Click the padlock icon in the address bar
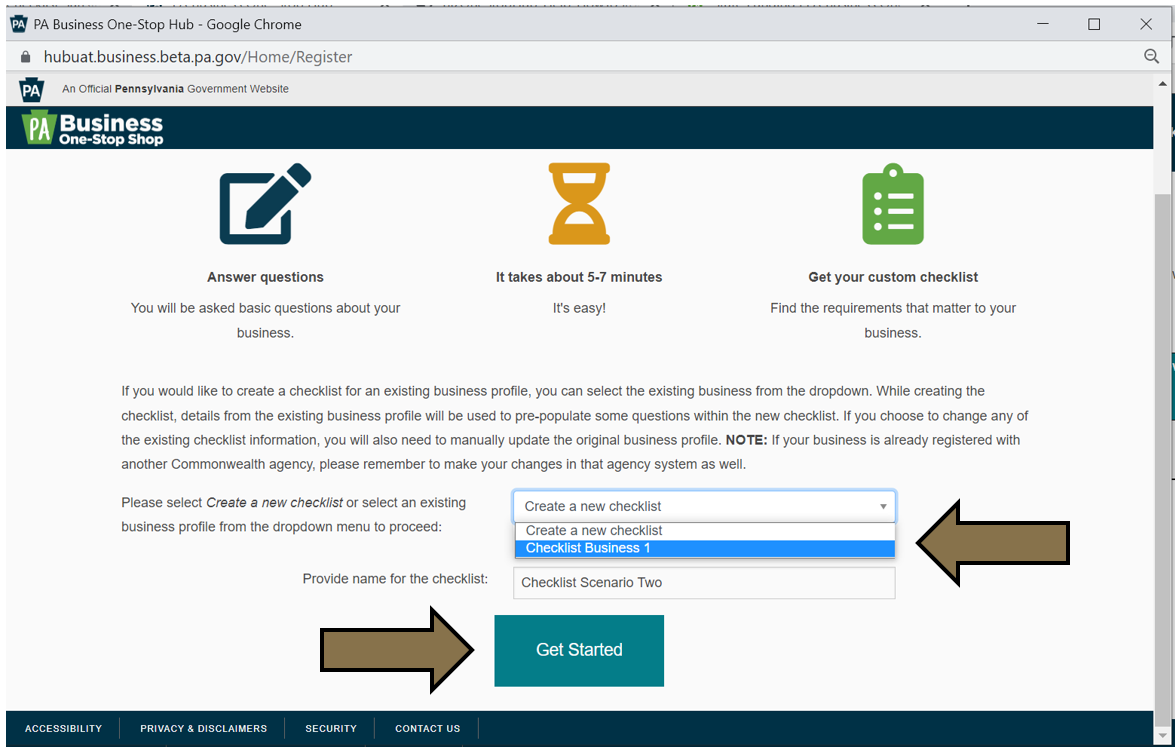Viewport: 1175px width, 747px height. [24, 57]
